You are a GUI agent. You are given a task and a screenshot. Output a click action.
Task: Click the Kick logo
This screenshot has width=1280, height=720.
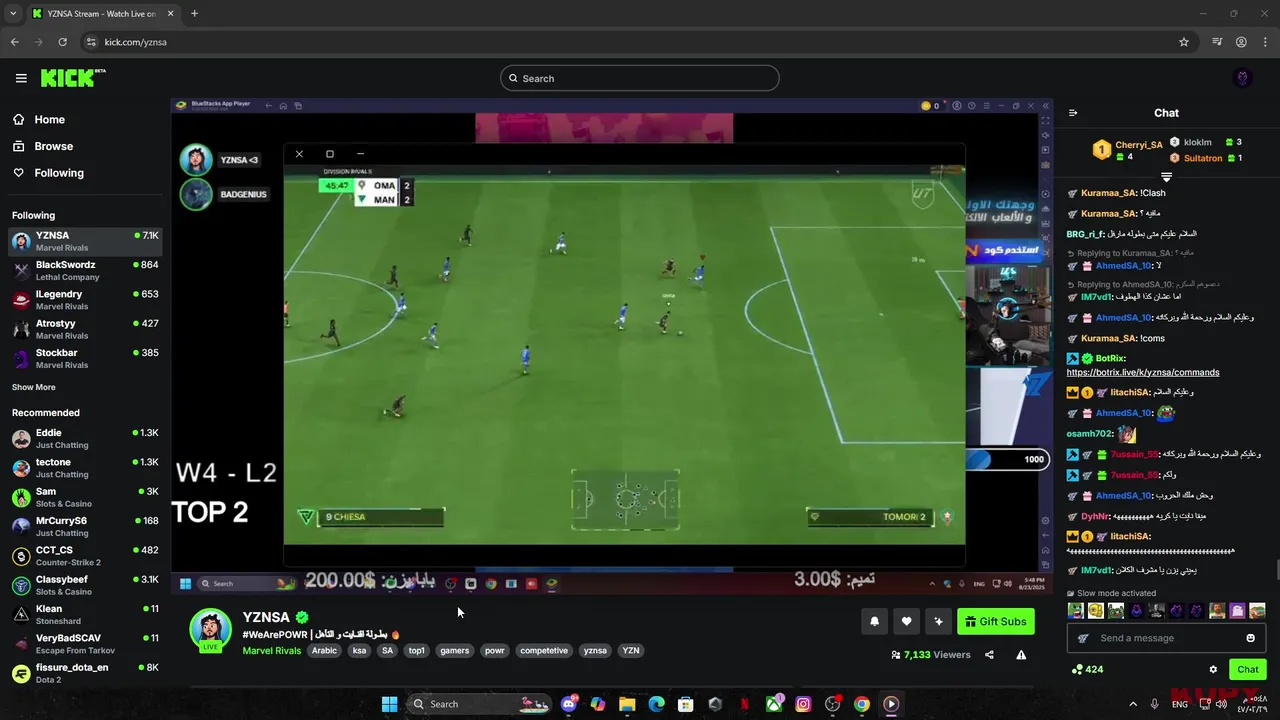click(73, 78)
